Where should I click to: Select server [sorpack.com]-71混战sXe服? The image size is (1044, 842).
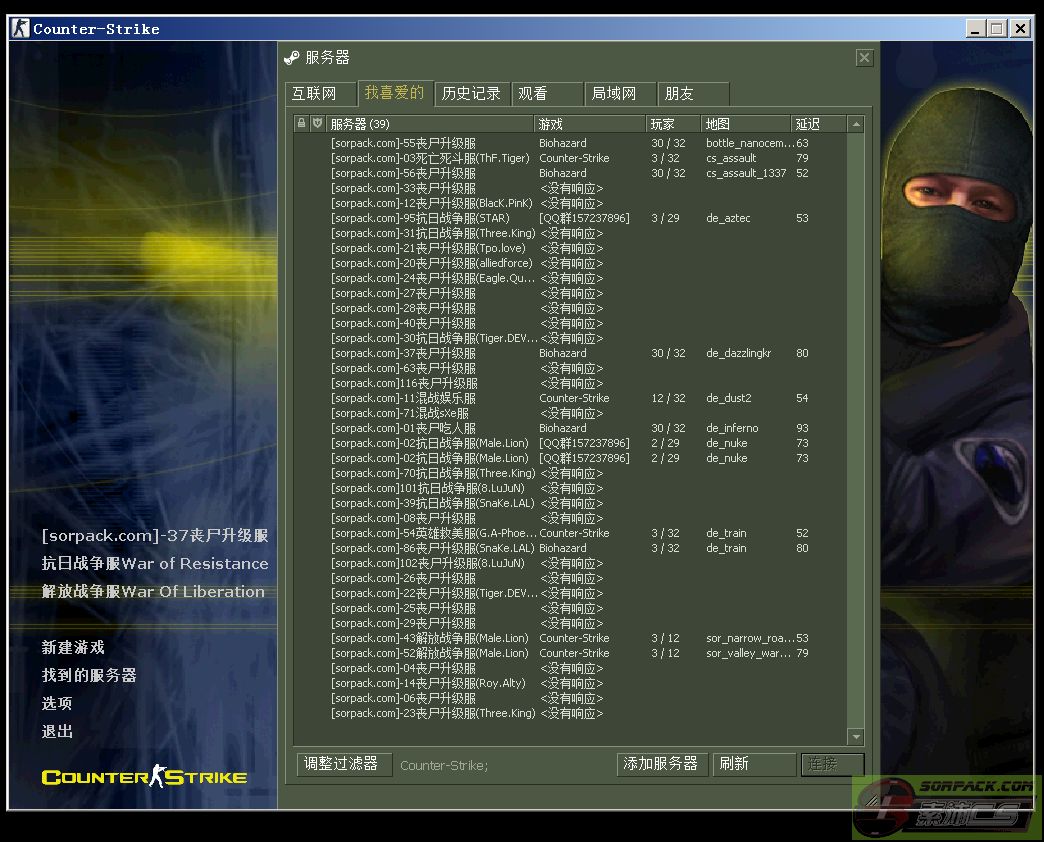pyautogui.click(x=570, y=413)
